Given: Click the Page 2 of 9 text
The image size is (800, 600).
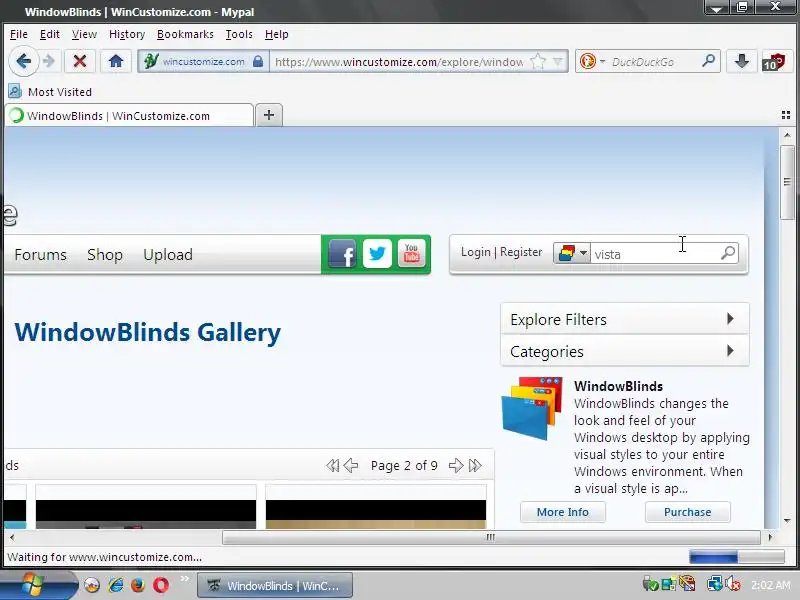Looking at the screenshot, I should 404,465.
